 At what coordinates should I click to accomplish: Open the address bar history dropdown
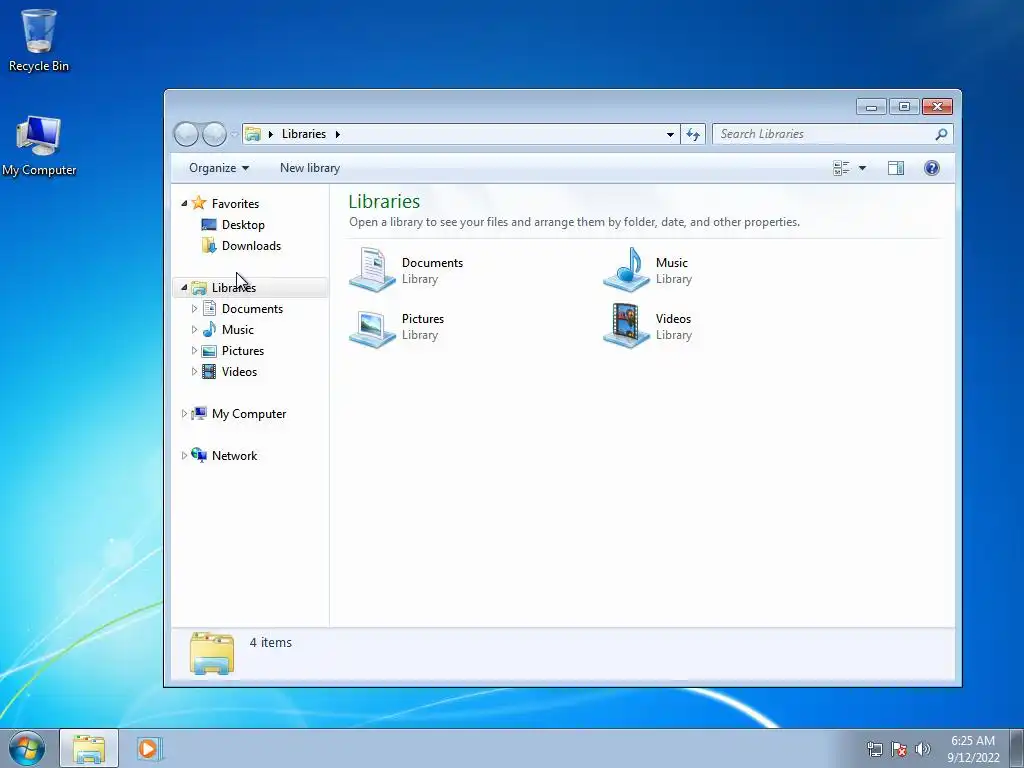670,135
